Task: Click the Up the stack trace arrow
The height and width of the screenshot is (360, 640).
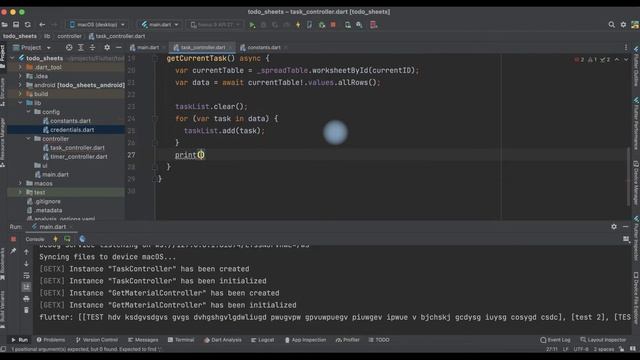Action: 27,252
